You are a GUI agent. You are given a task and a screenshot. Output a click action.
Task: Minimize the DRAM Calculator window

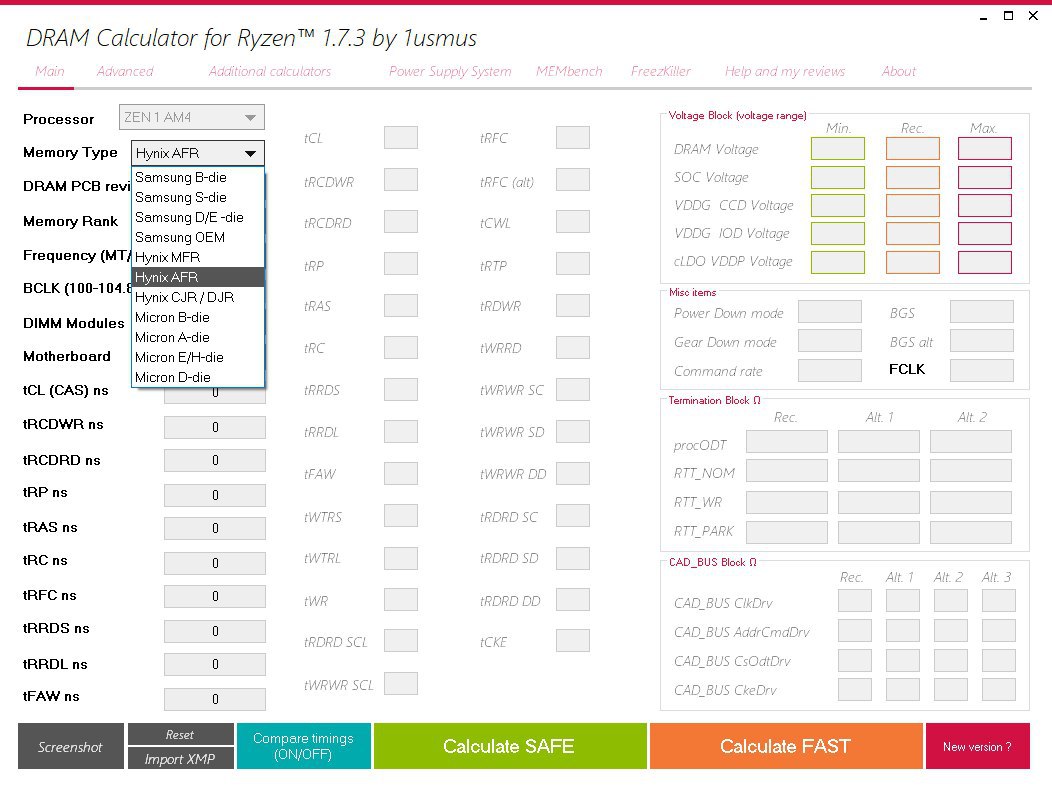(984, 16)
